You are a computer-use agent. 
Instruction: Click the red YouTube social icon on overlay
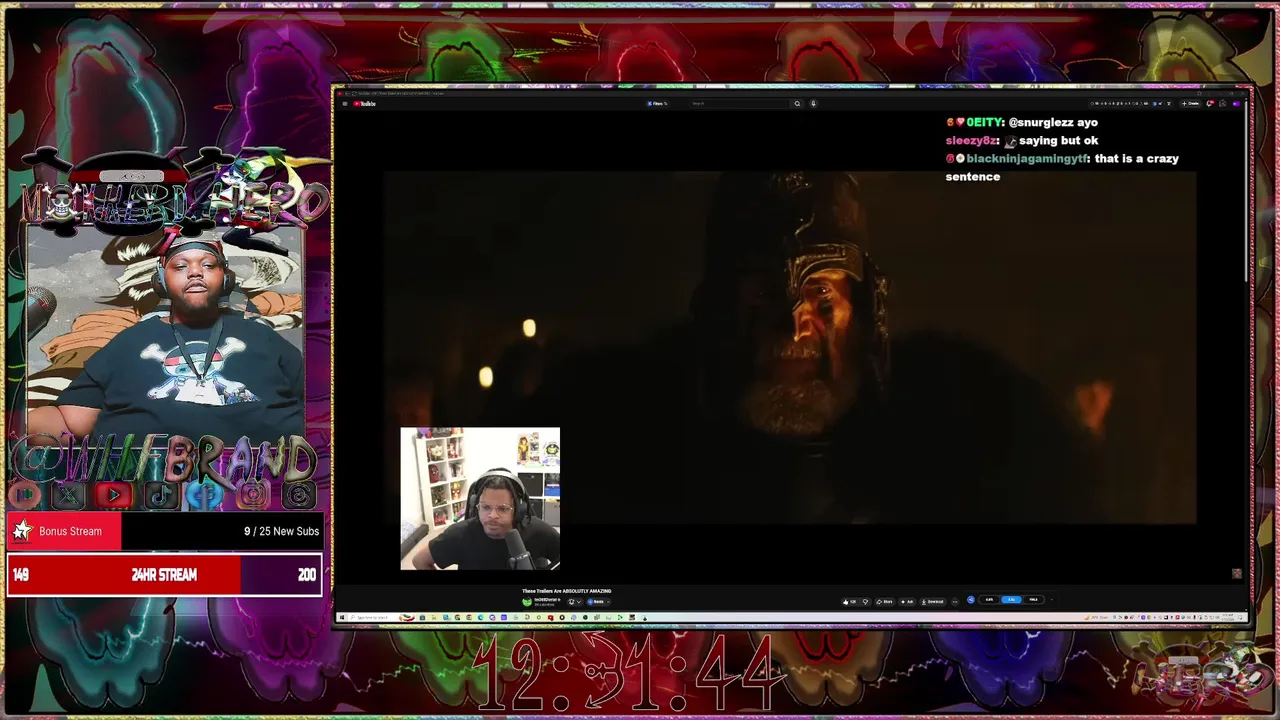(113, 494)
